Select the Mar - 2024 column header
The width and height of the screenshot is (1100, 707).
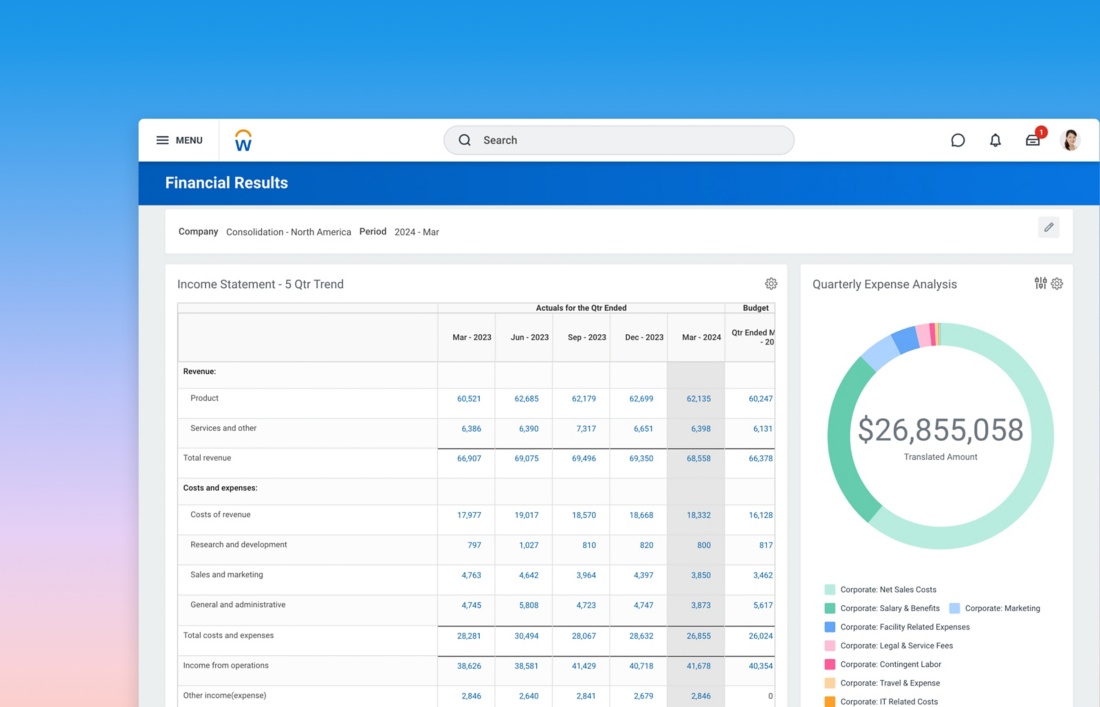coord(701,338)
